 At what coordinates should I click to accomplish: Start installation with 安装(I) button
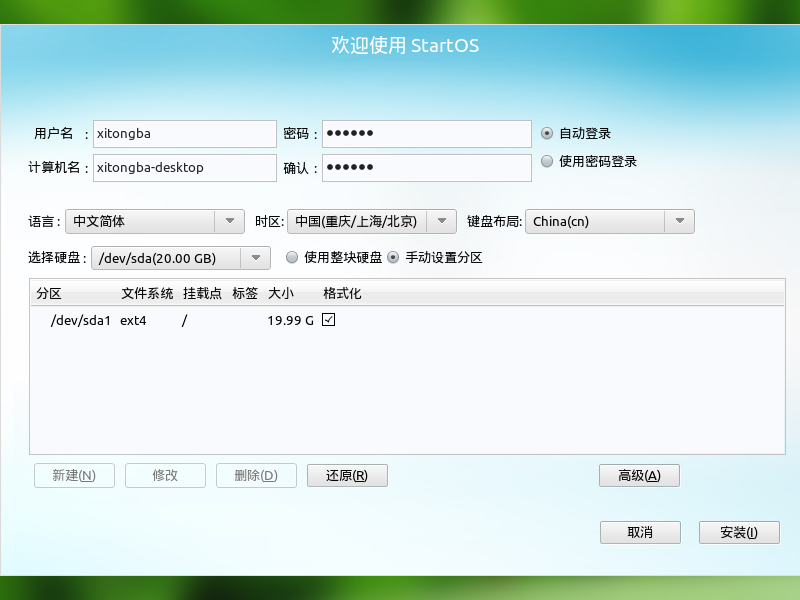[x=739, y=533]
